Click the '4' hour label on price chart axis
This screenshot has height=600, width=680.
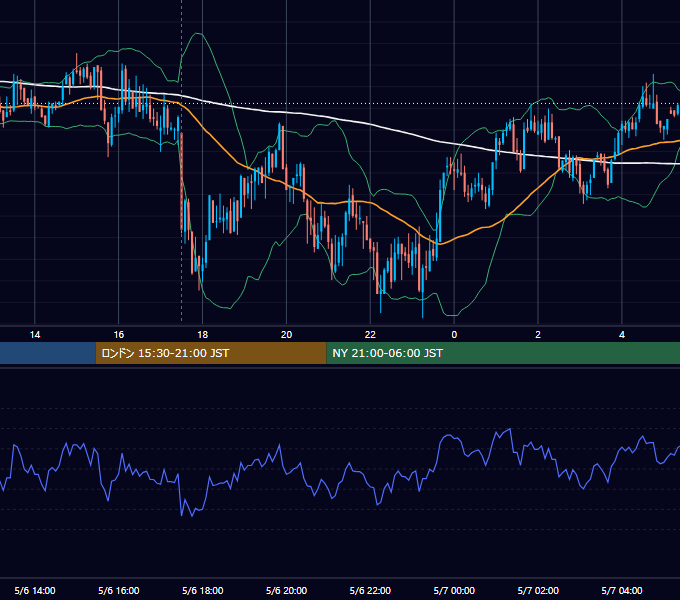coord(622,335)
